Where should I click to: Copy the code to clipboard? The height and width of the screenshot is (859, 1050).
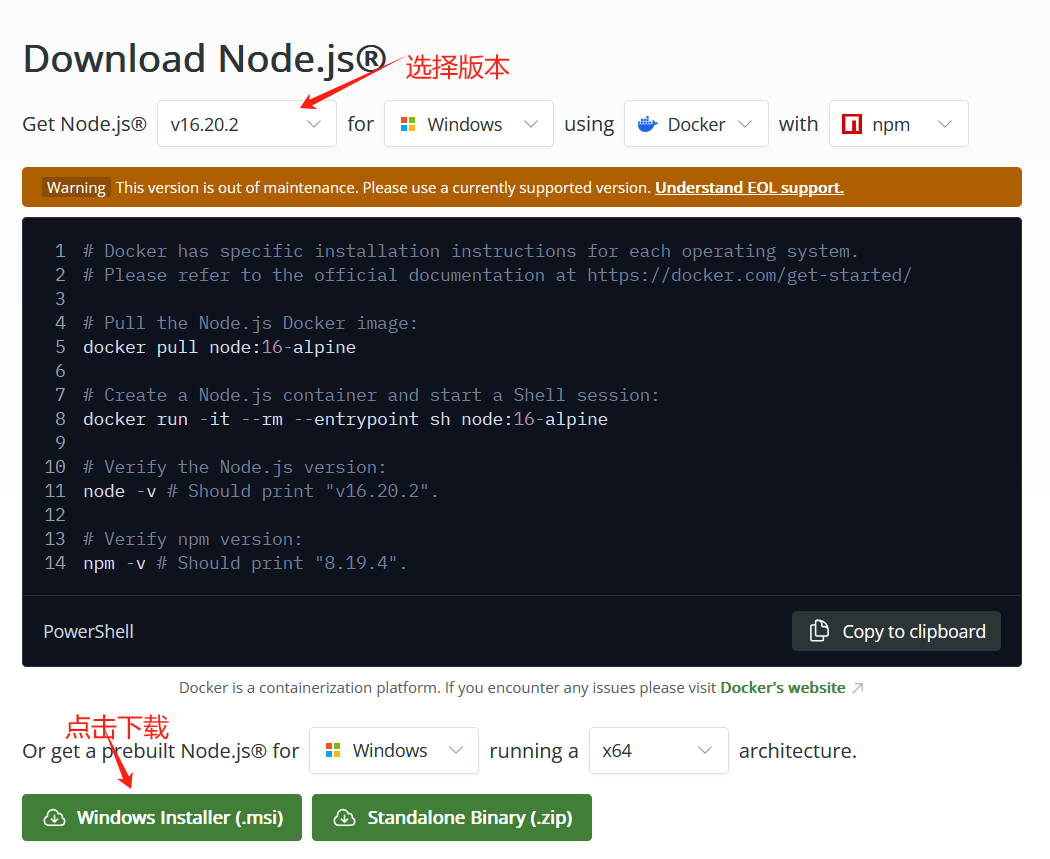click(x=896, y=631)
